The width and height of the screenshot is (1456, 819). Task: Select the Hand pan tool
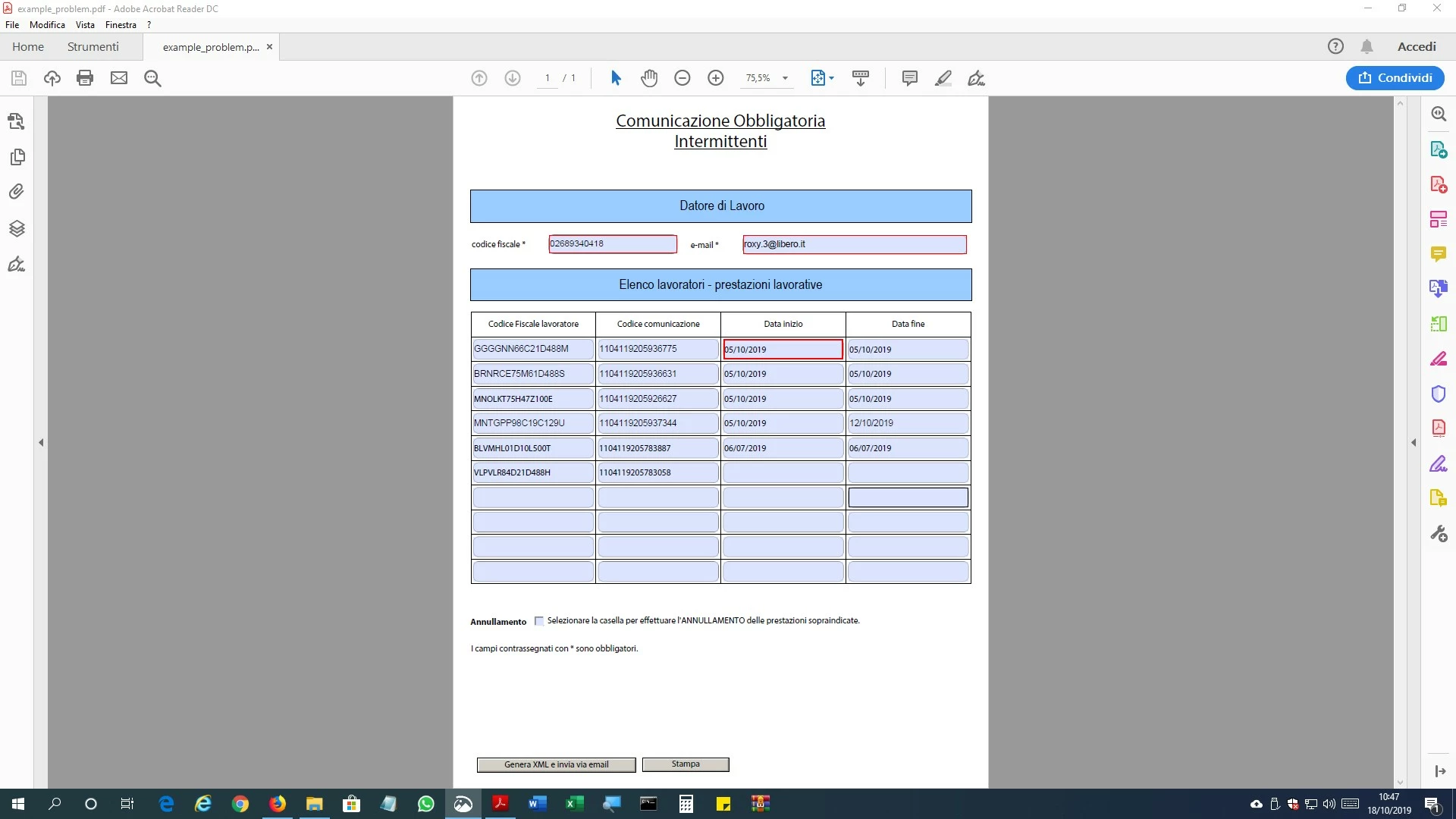[649, 78]
